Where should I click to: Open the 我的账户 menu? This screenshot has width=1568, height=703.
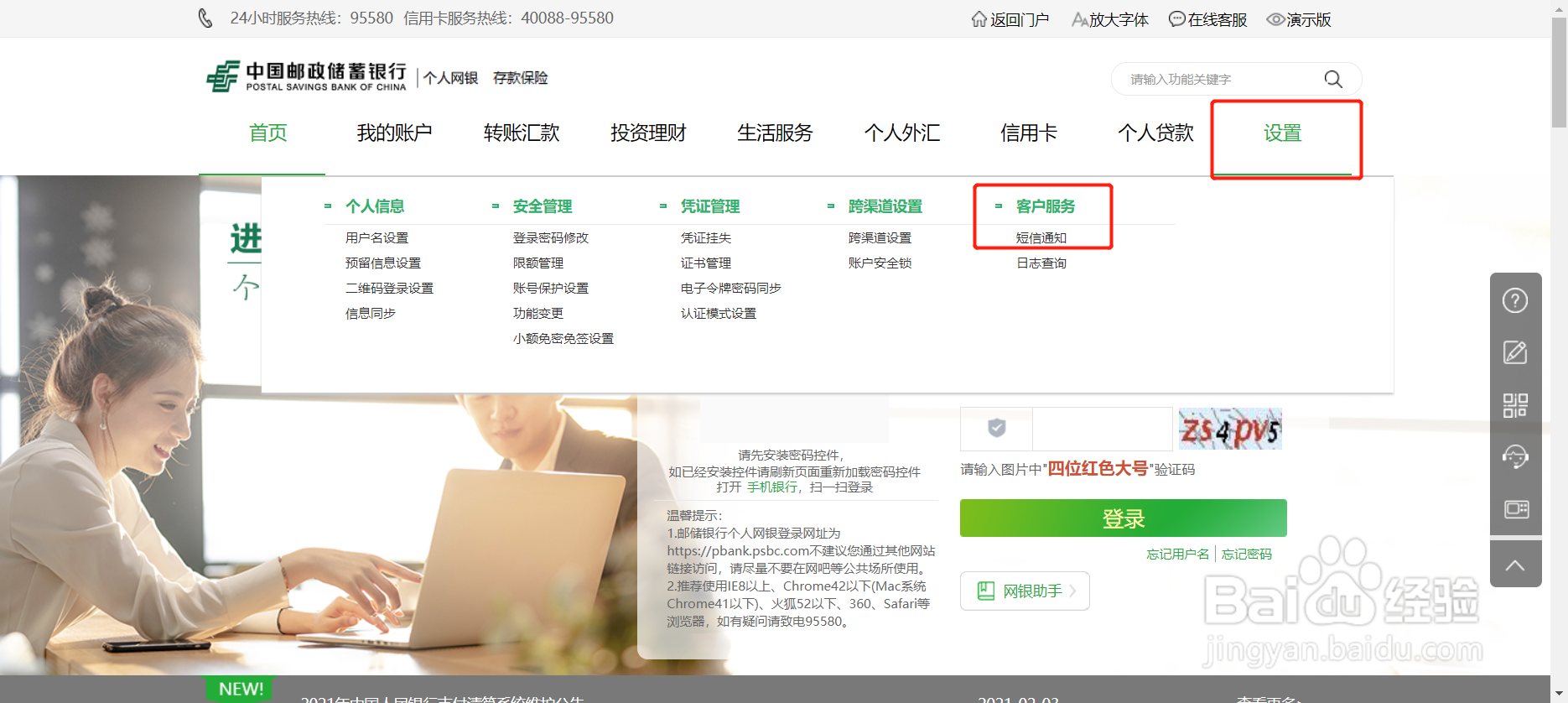pos(394,133)
